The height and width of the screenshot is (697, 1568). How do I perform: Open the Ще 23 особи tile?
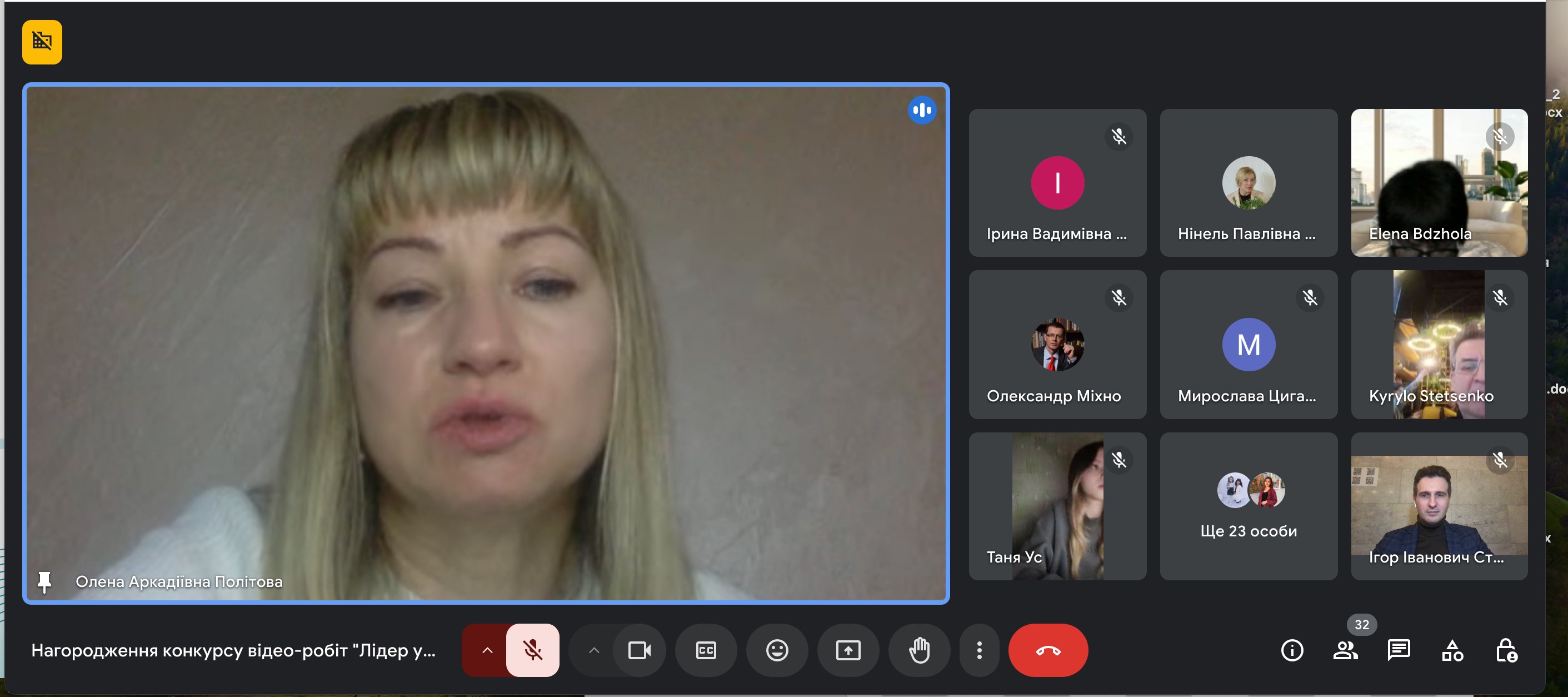coord(1248,506)
